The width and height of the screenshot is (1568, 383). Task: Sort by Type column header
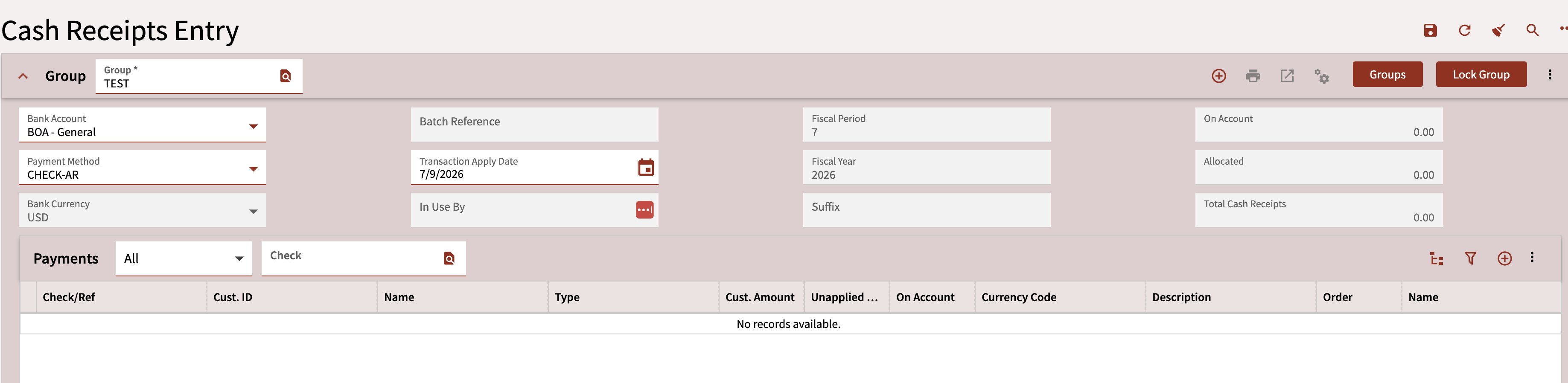point(633,297)
